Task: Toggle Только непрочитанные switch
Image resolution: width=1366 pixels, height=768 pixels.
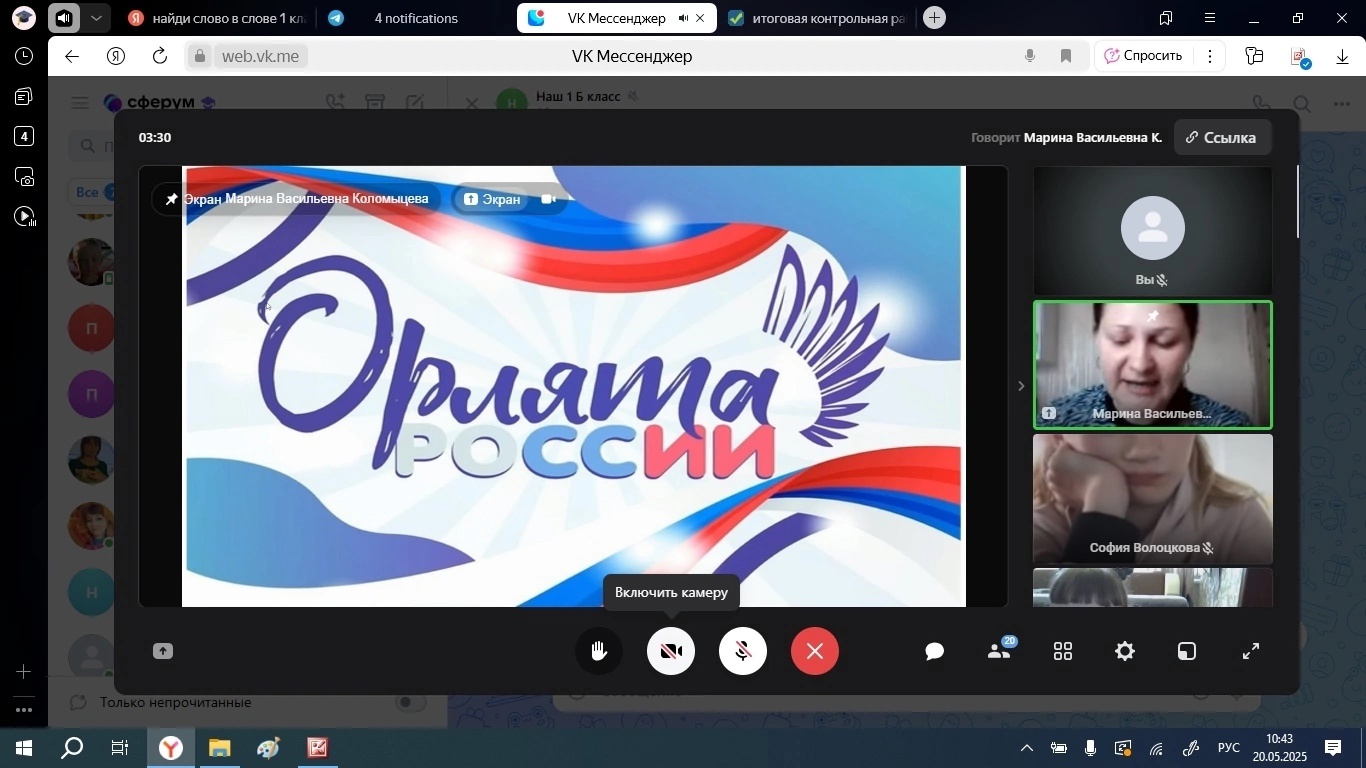Action: coord(410,703)
